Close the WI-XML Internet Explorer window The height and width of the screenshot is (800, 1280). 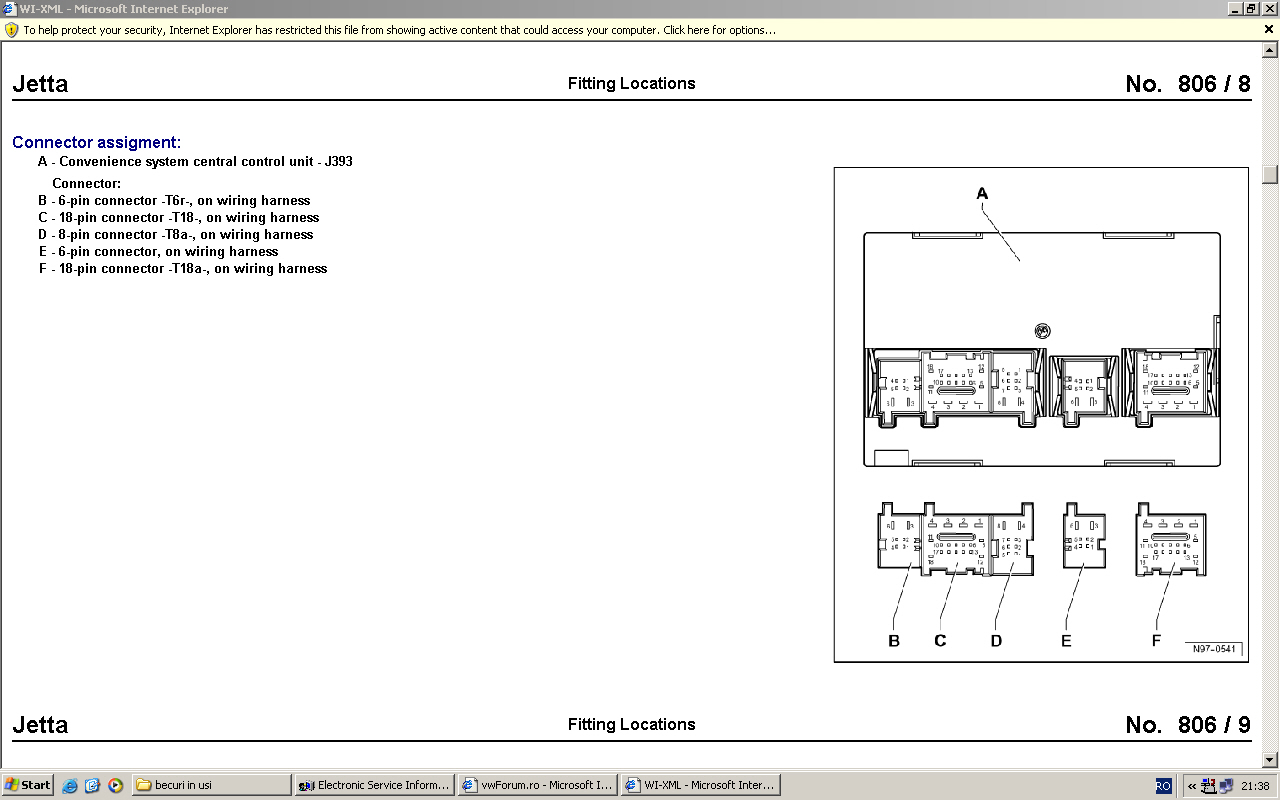point(1269,9)
